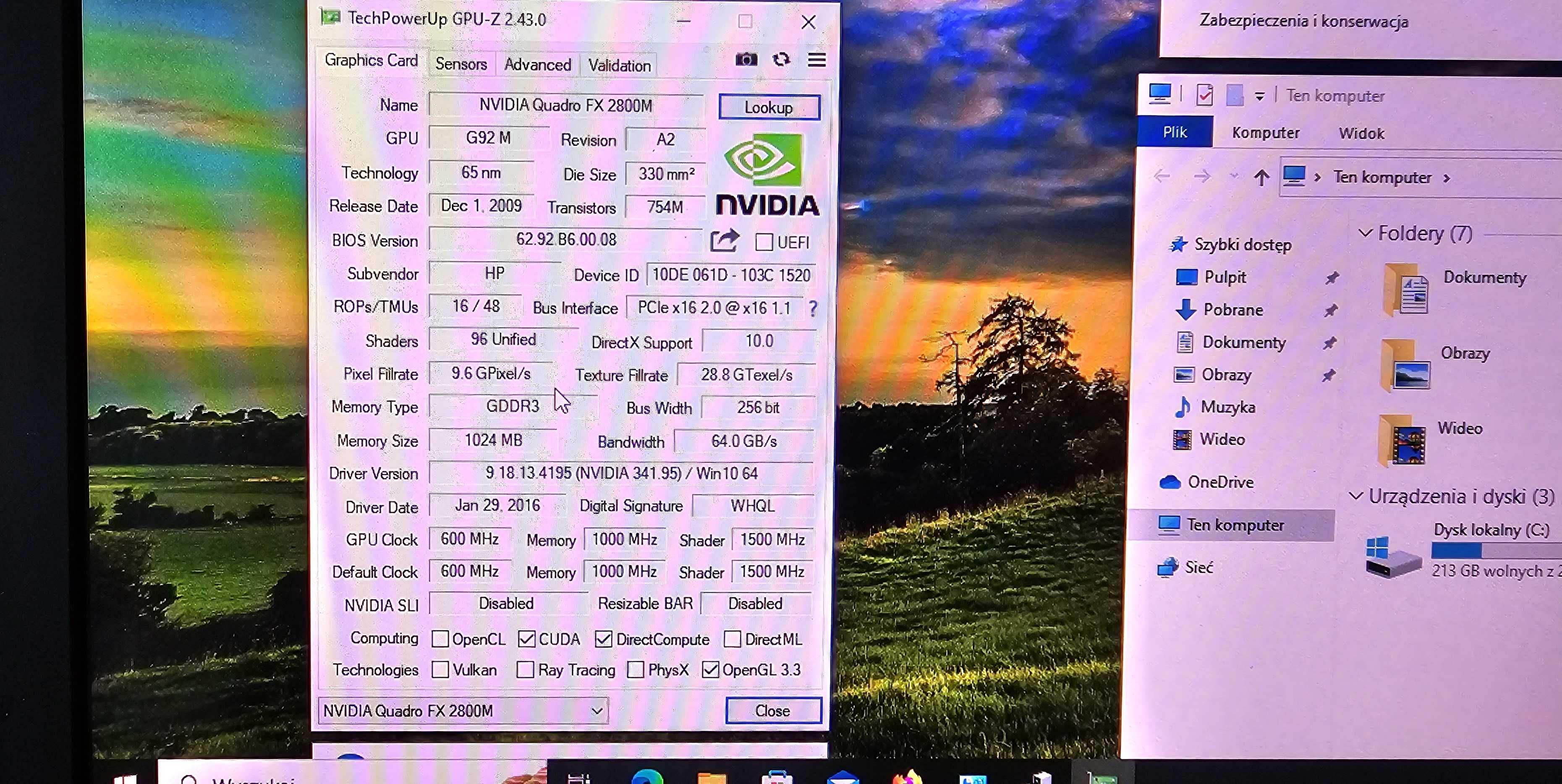1562x784 pixels.
Task: Switch to the Advanced tab
Action: (x=537, y=65)
